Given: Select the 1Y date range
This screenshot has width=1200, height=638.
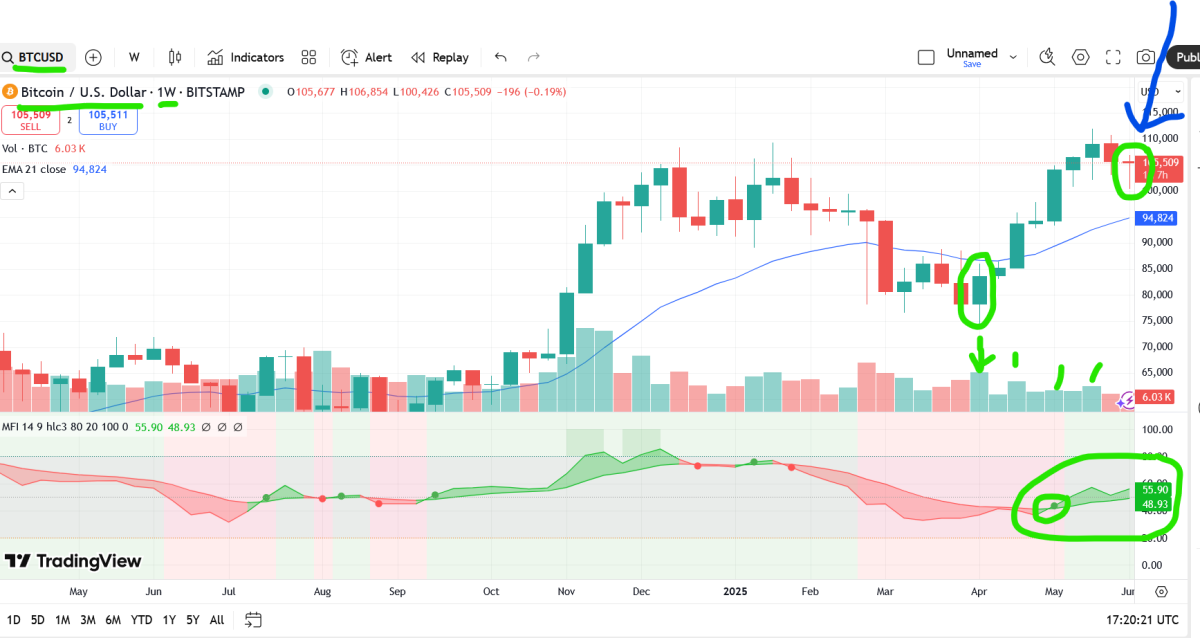Looking at the screenshot, I should 169,620.
